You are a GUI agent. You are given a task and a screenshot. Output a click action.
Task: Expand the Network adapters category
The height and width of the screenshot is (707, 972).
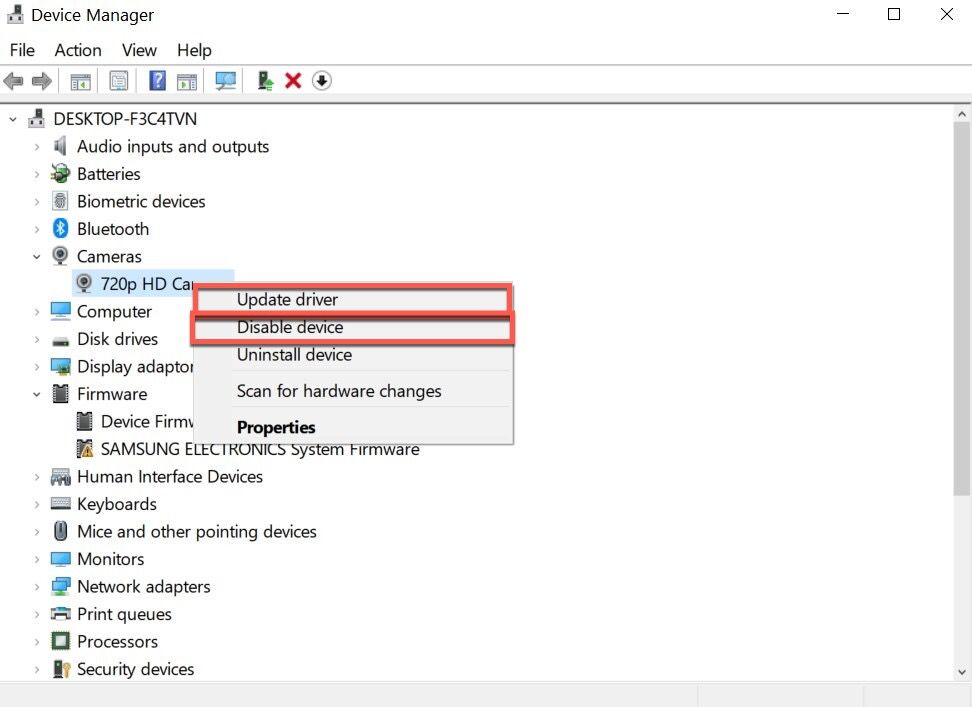click(37, 587)
